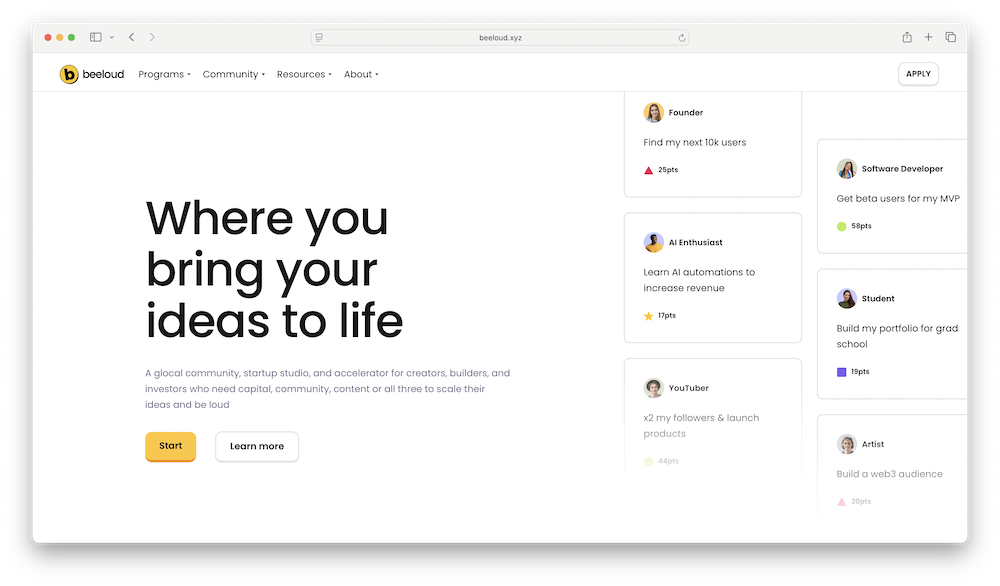This screenshot has width=1000, height=586.
Task: Click the Software Developer avatar
Action: (x=847, y=169)
